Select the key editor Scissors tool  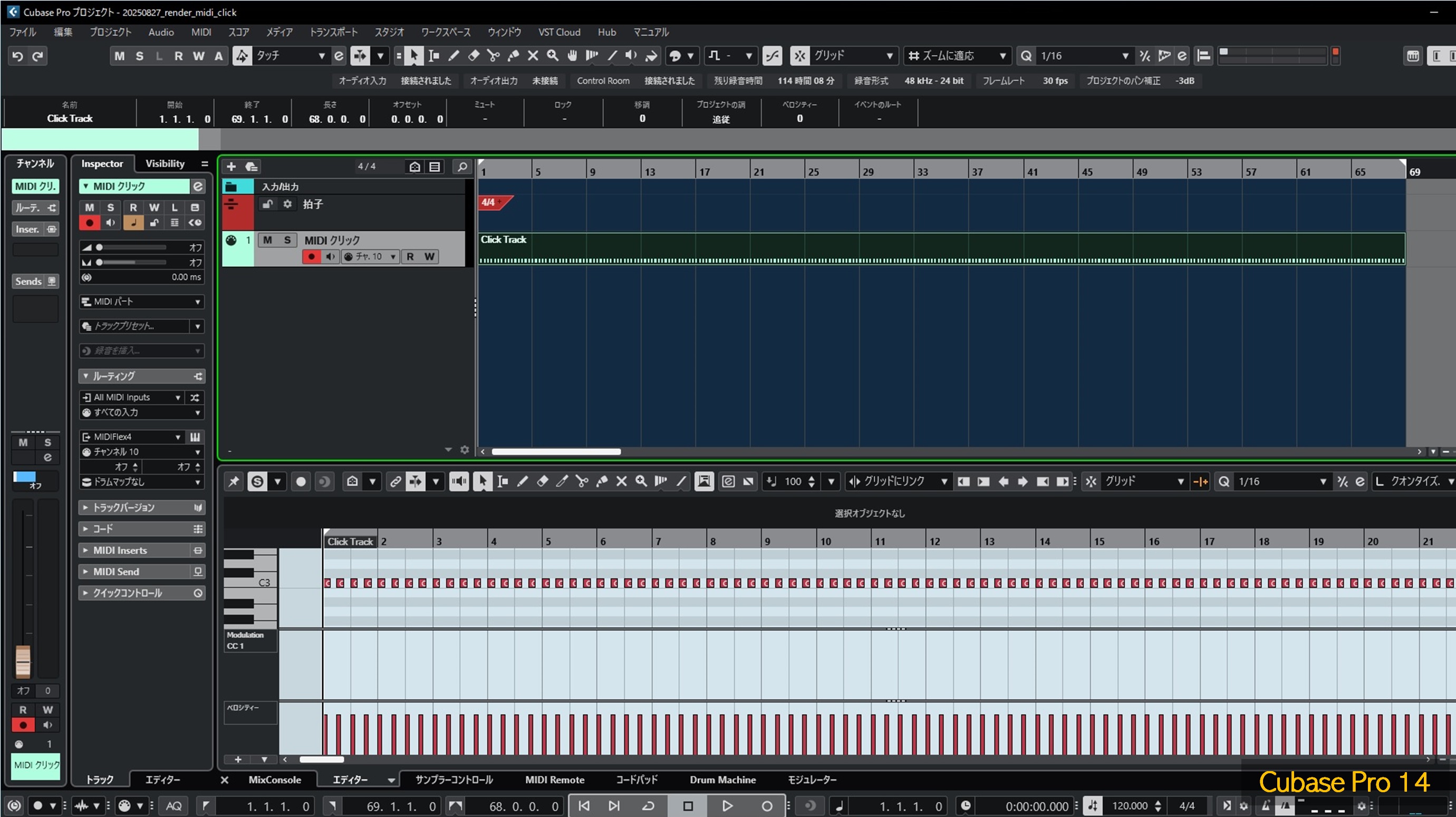pos(582,481)
